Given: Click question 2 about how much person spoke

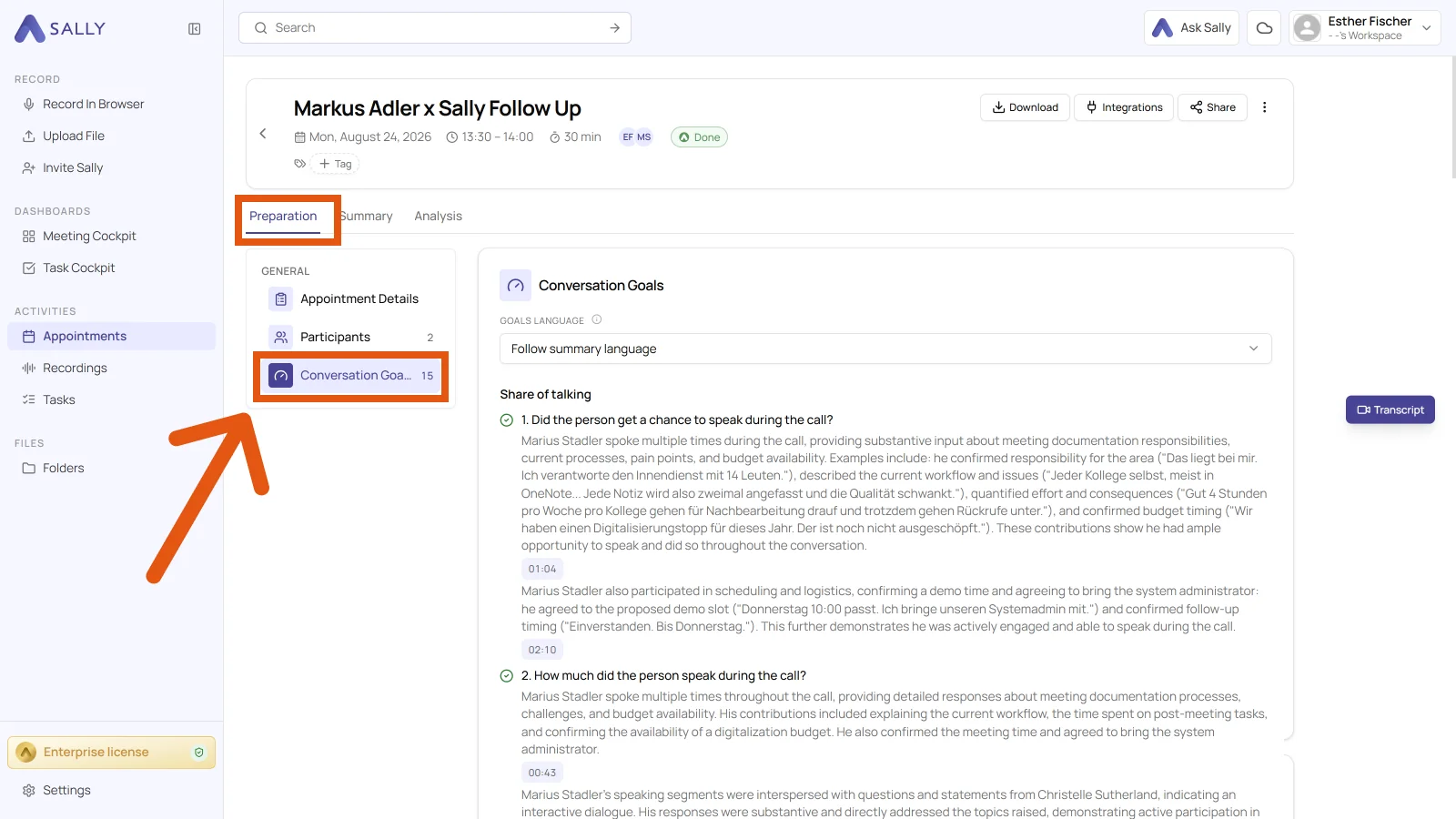Looking at the screenshot, I should (663, 676).
